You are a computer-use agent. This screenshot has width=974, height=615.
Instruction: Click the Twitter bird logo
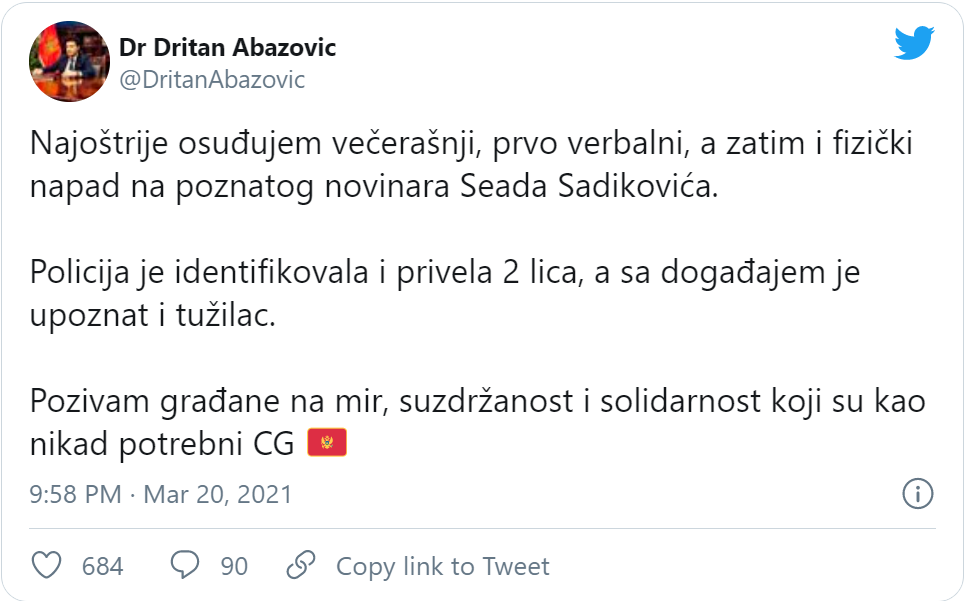tap(912, 42)
